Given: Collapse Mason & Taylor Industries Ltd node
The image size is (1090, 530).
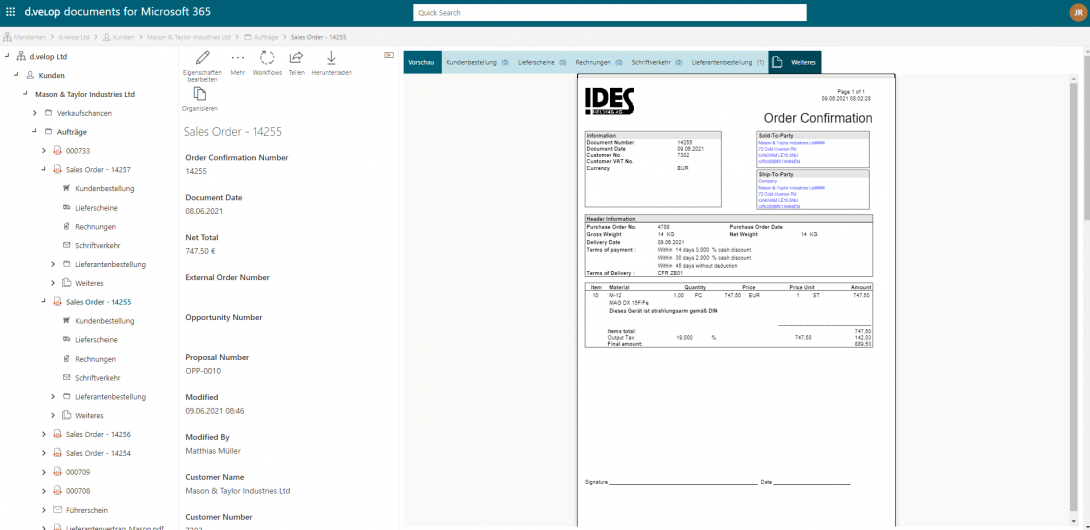Looking at the screenshot, I should pos(25,94).
